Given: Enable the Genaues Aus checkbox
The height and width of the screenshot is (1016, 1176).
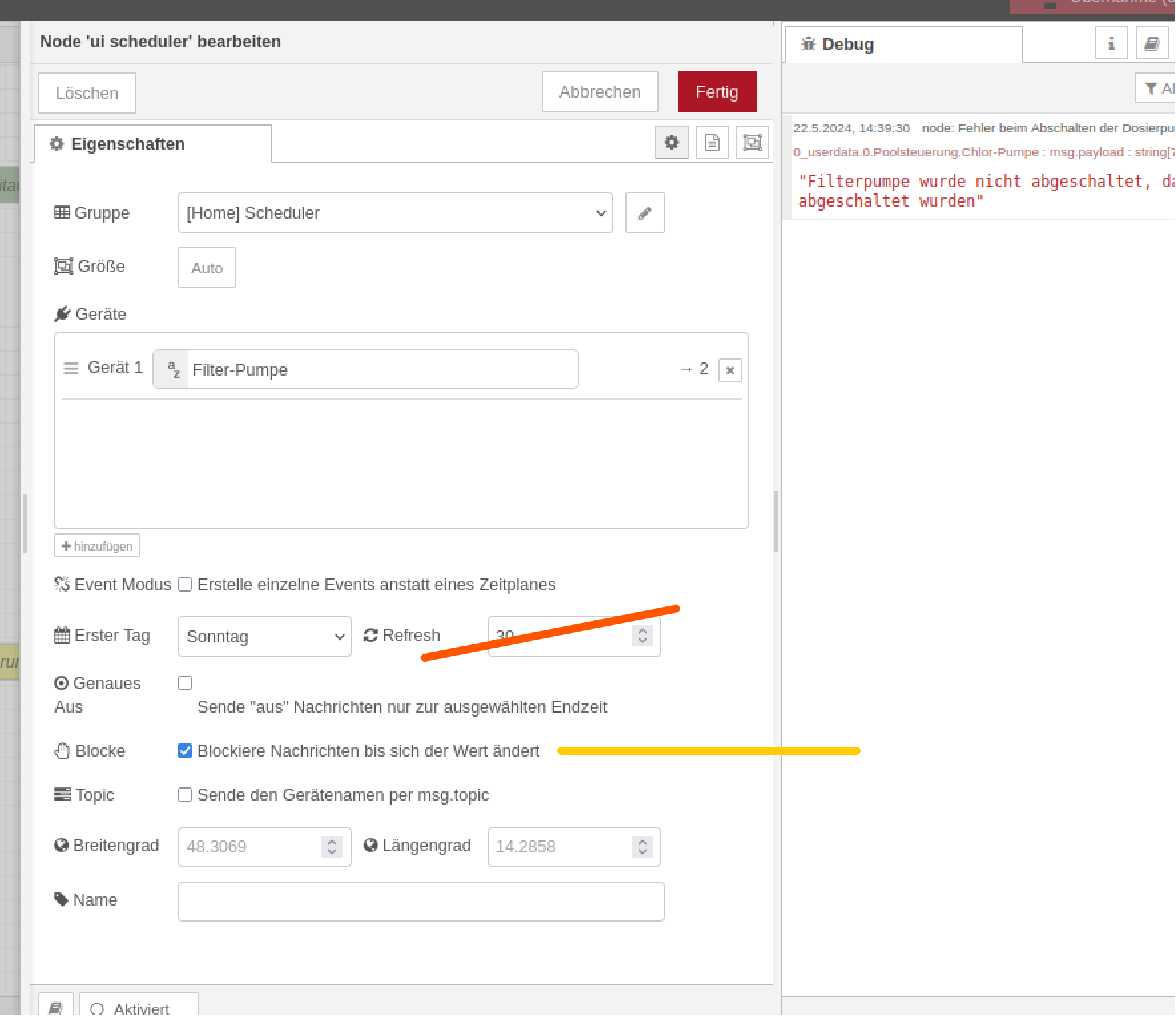Looking at the screenshot, I should pyautogui.click(x=185, y=683).
